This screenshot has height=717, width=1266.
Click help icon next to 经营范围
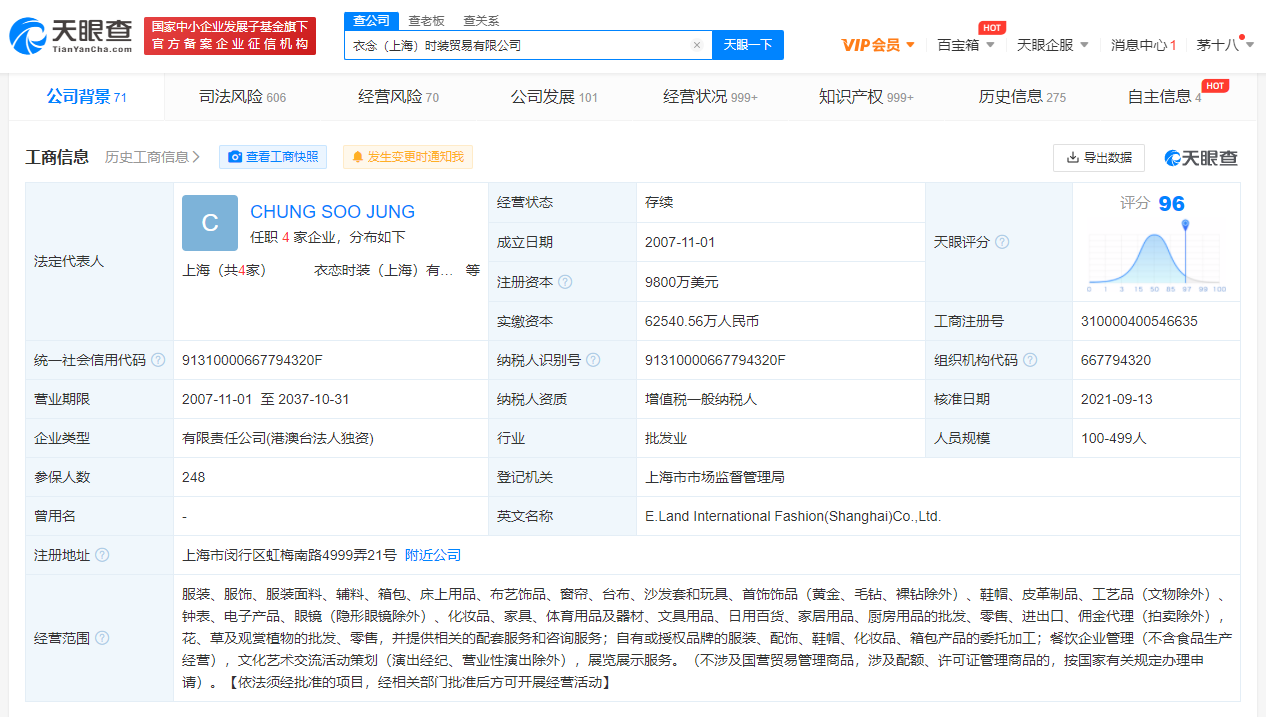[102, 638]
